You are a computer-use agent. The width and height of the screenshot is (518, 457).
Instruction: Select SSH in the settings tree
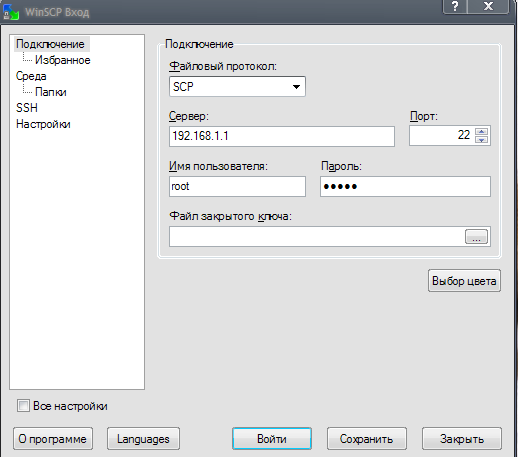pyautogui.click(x=27, y=108)
